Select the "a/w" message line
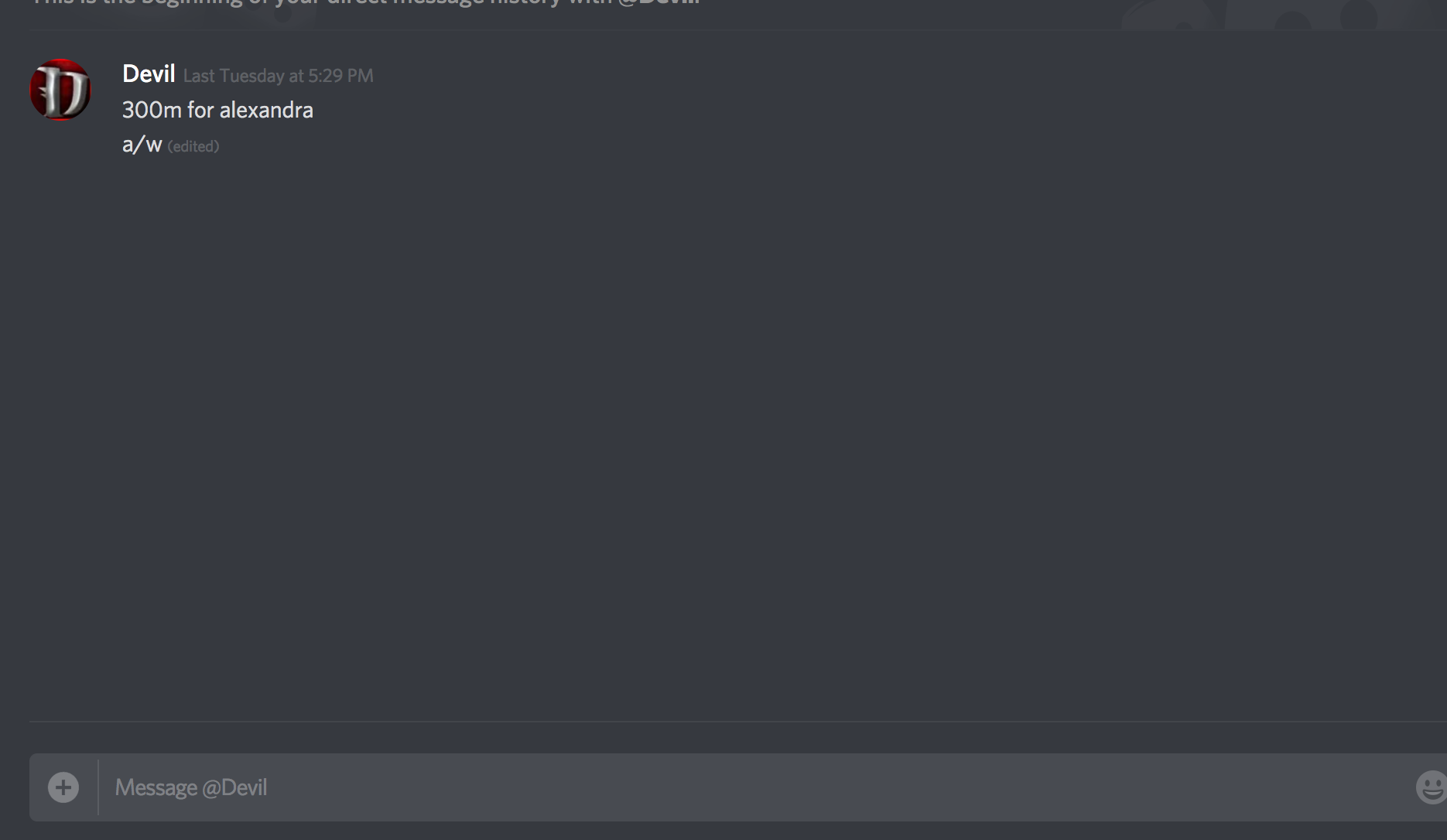 pyautogui.click(x=142, y=145)
